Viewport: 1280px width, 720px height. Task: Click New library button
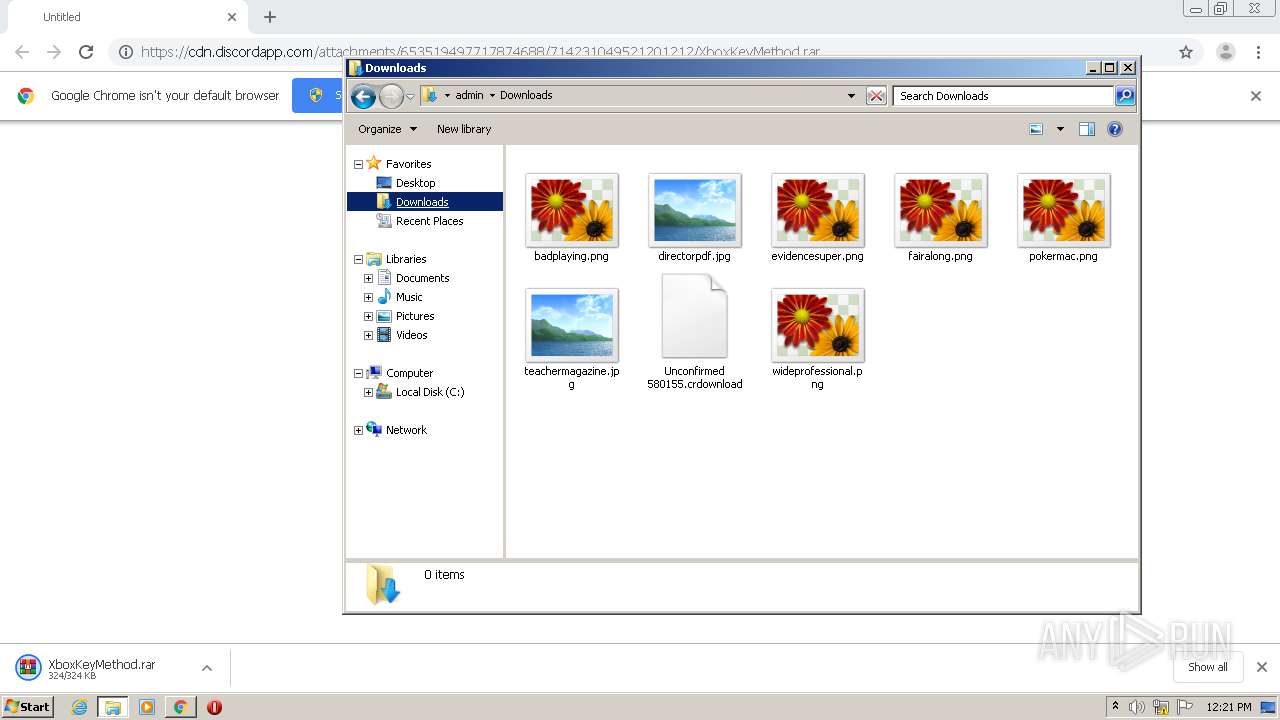tap(464, 129)
